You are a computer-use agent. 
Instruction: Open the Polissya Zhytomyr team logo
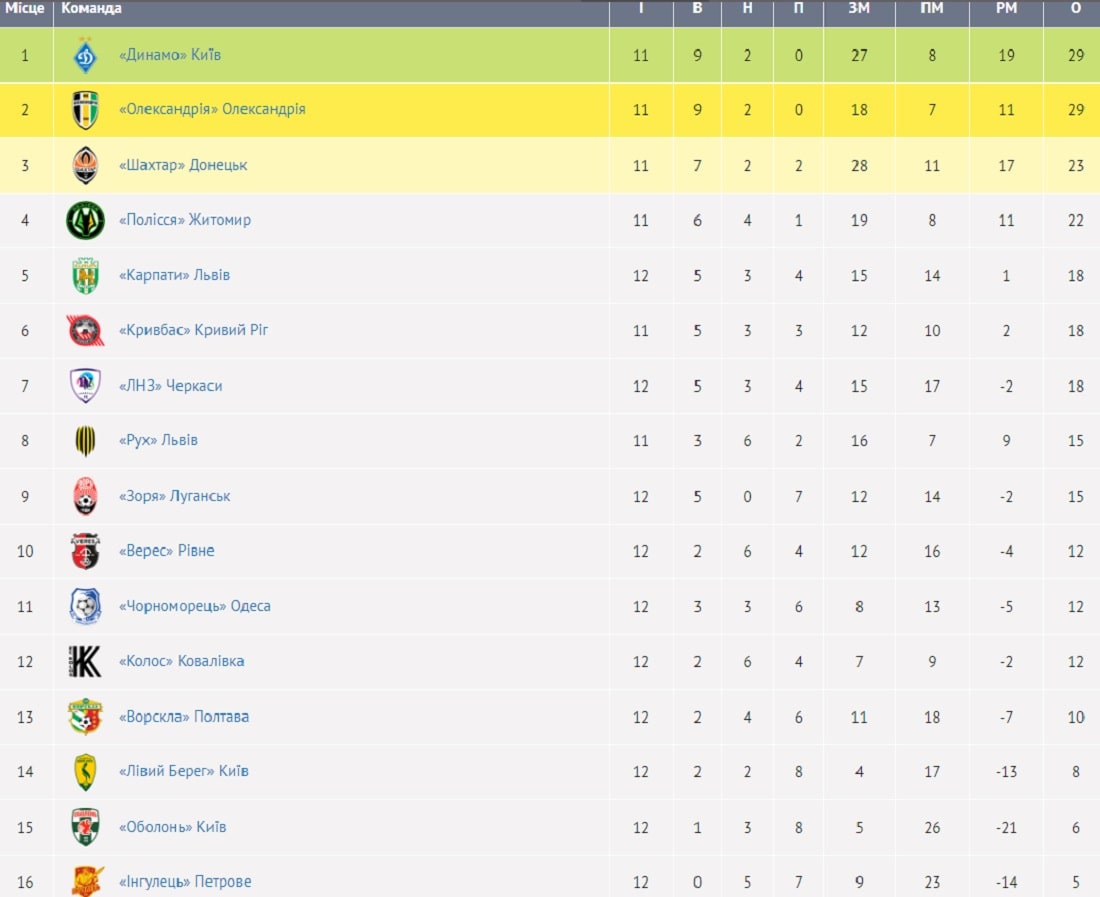click(86, 220)
